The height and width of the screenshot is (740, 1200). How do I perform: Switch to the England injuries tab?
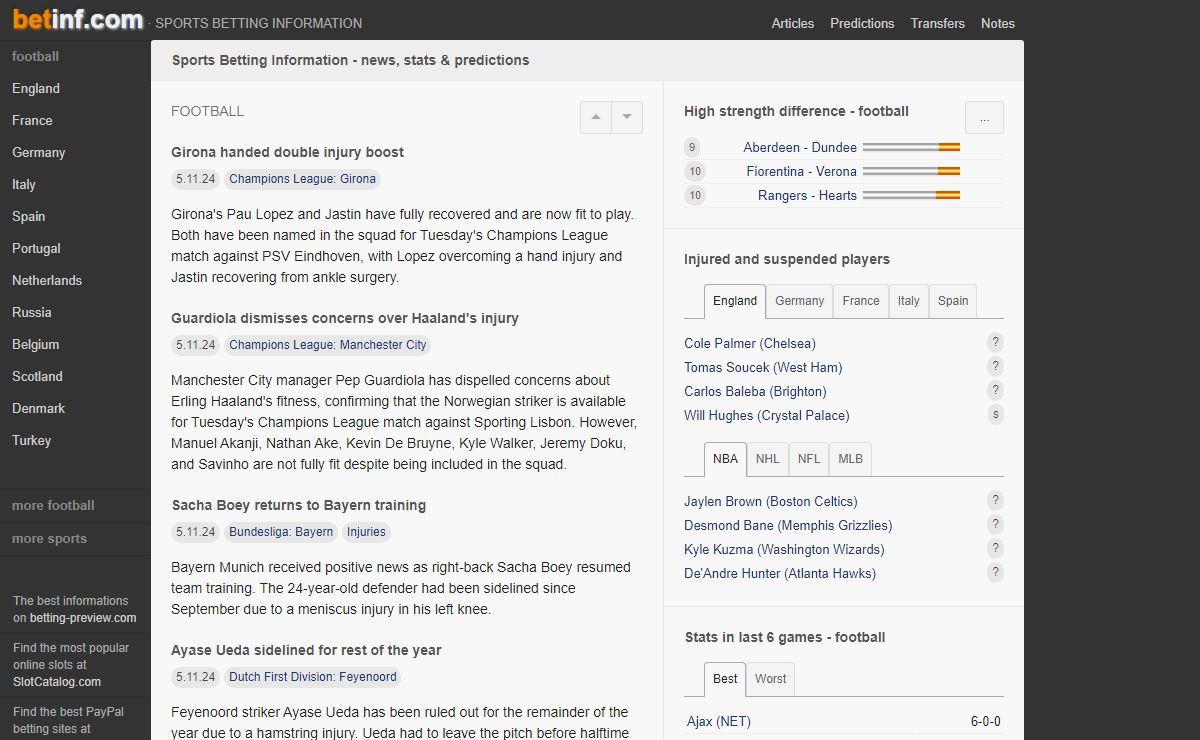pyautogui.click(x=735, y=301)
